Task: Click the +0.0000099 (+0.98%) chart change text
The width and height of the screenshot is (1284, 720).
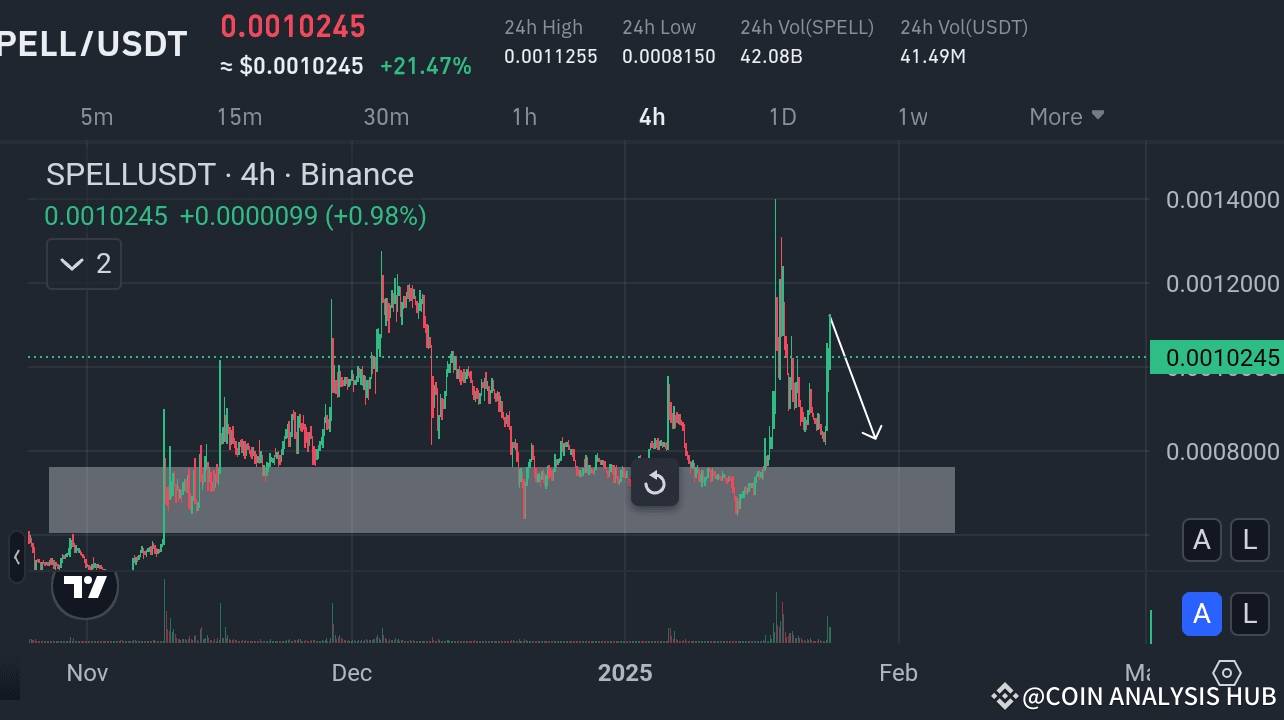Action: tap(303, 216)
